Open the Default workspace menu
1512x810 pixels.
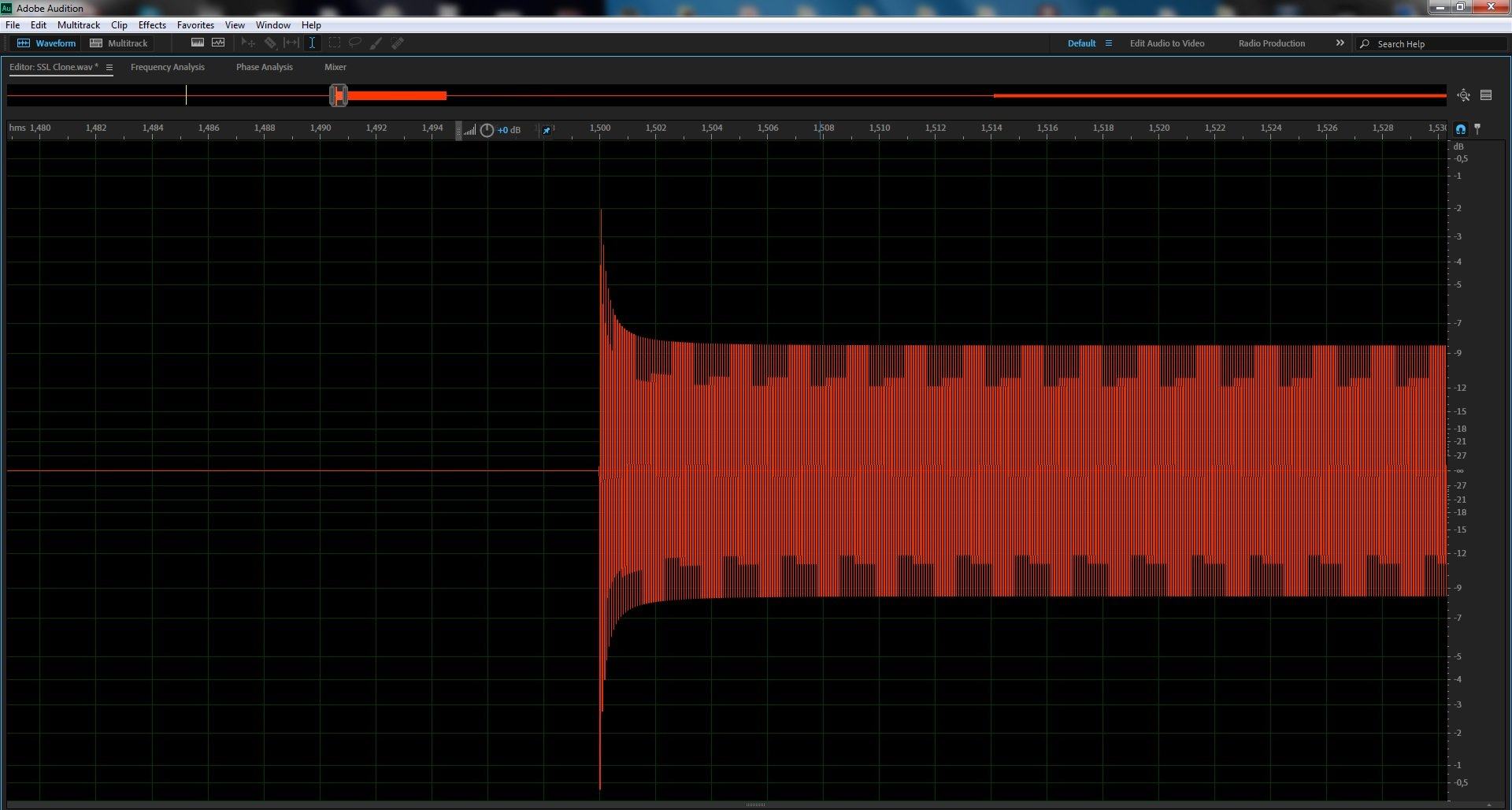tap(1109, 43)
